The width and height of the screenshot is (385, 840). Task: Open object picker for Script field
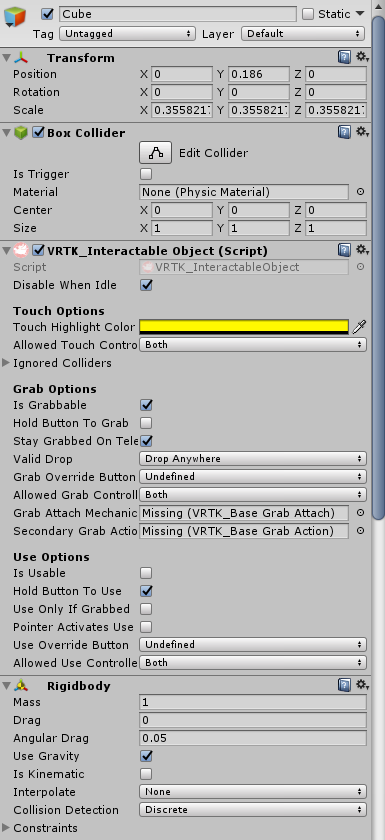360,267
